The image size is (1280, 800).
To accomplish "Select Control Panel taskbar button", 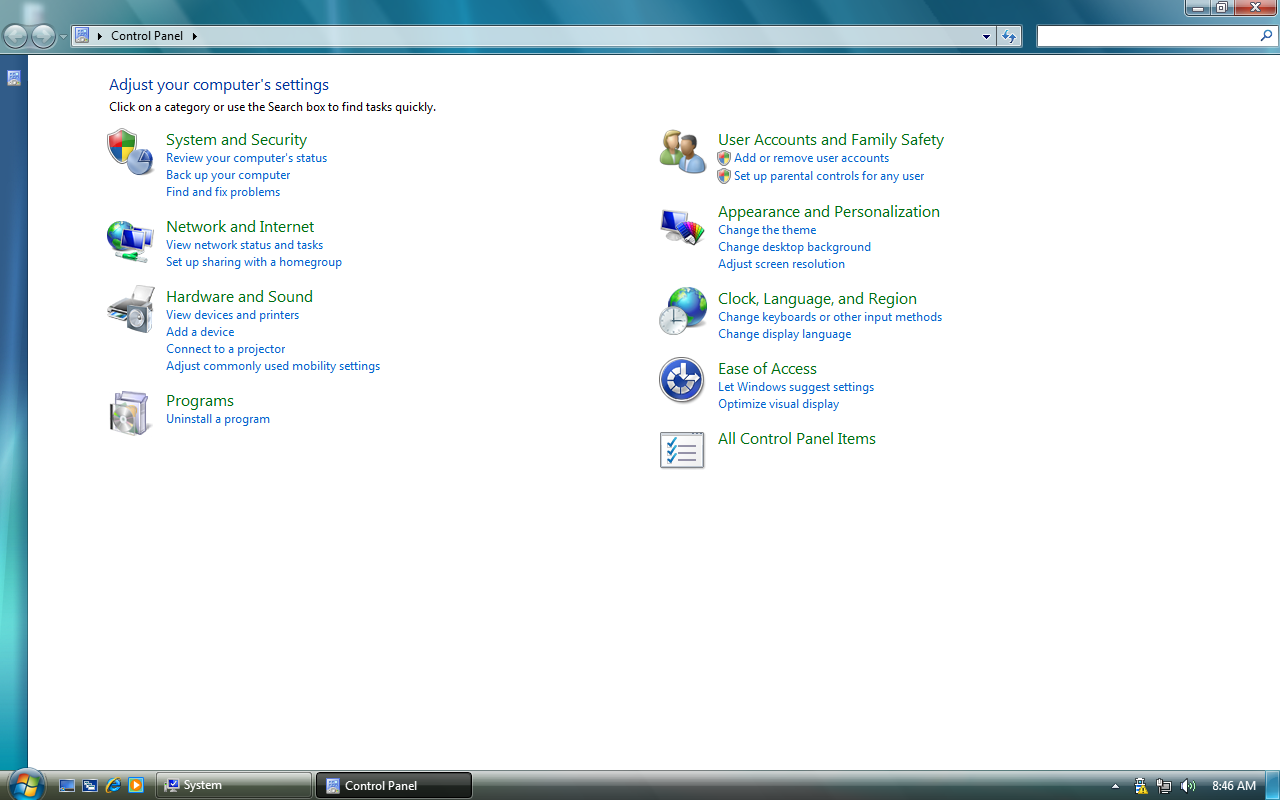I will pyautogui.click(x=394, y=785).
